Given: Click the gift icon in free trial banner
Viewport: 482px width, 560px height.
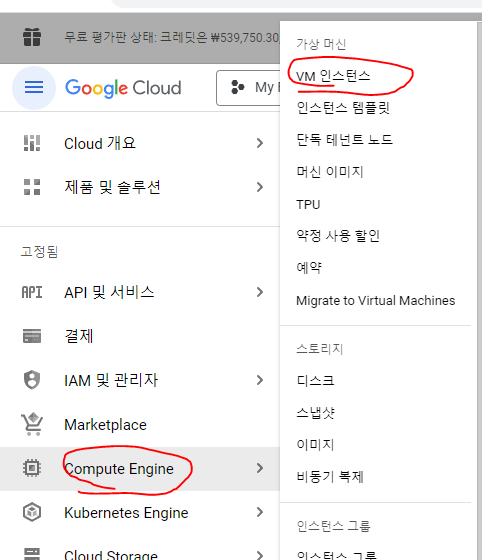Looking at the screenshot, I should coord(32,37).
